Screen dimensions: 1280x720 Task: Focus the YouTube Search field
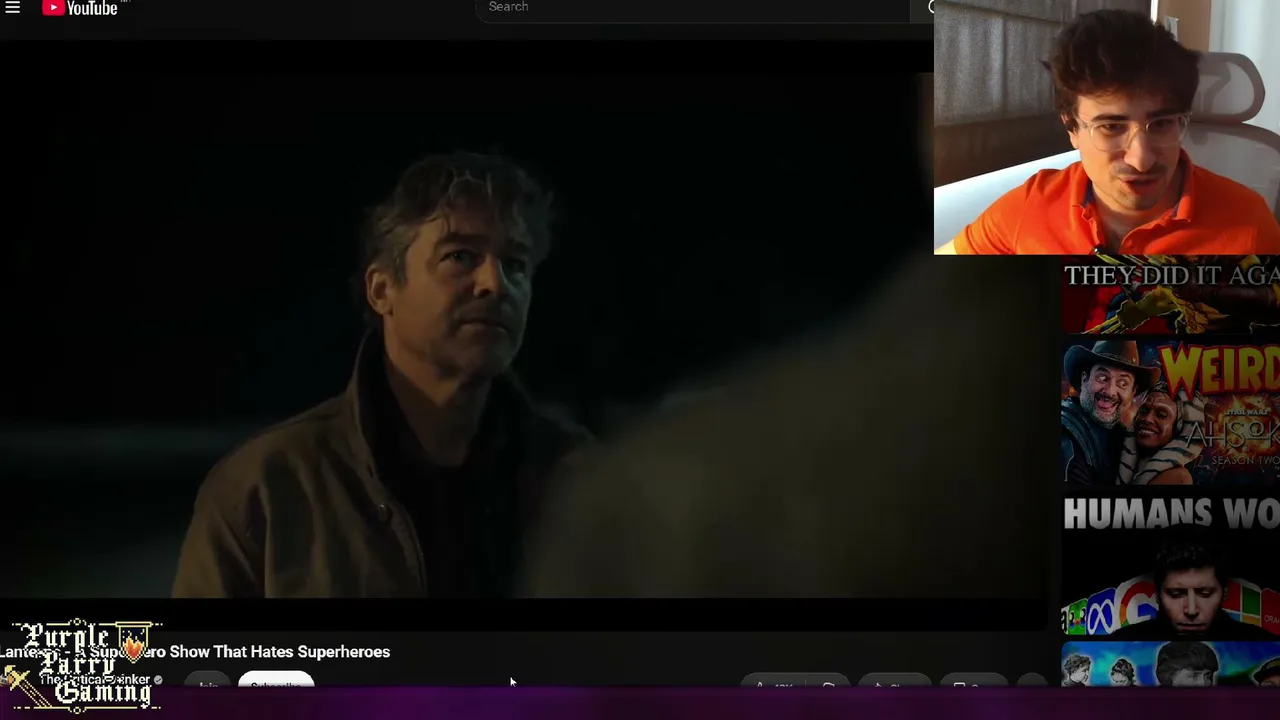[x=692, y=8]
